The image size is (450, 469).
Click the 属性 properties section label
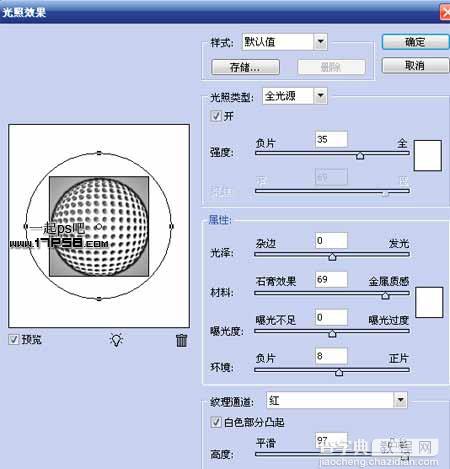click(220, 220)
